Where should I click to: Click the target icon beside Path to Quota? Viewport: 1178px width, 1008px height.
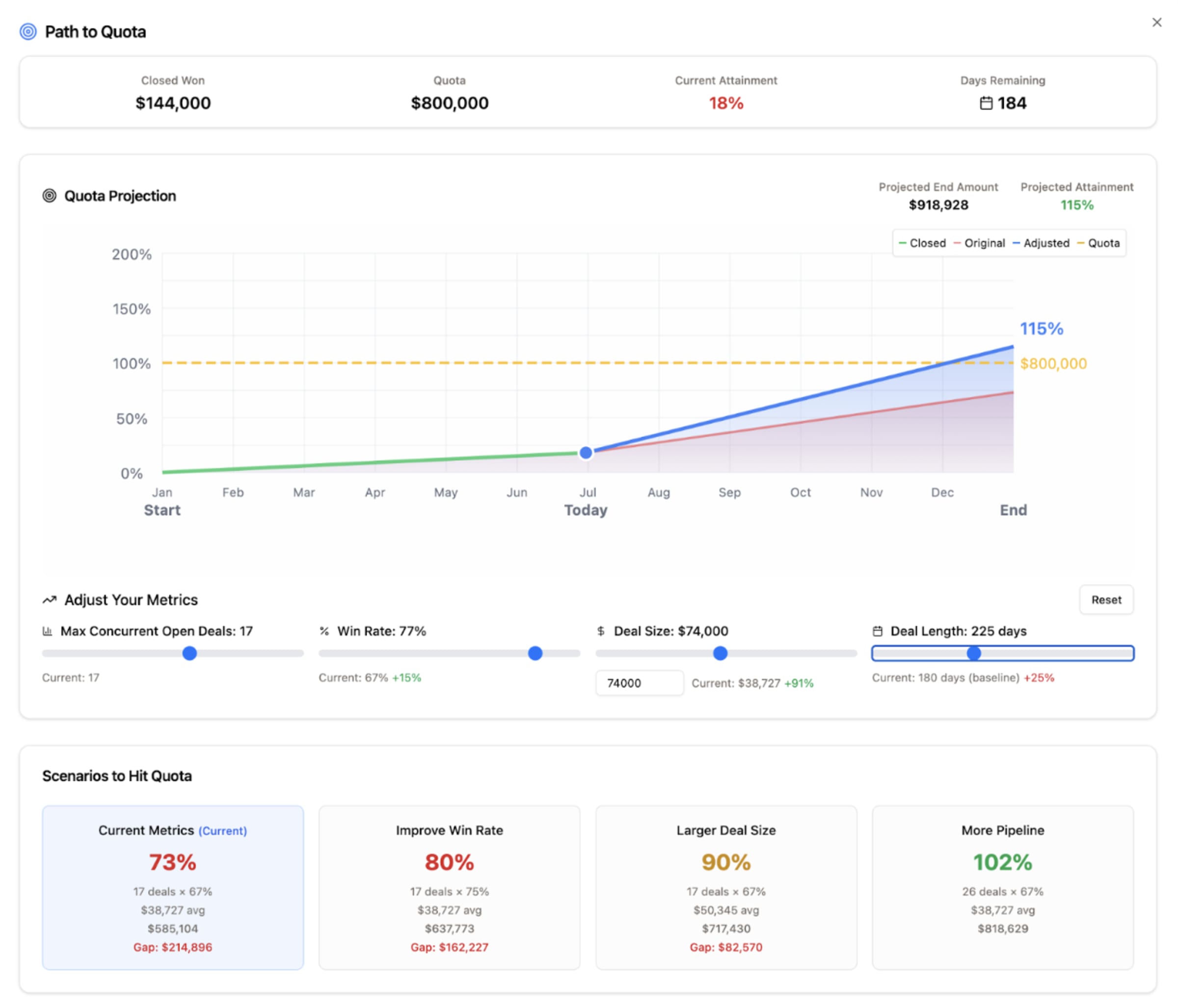28,31
